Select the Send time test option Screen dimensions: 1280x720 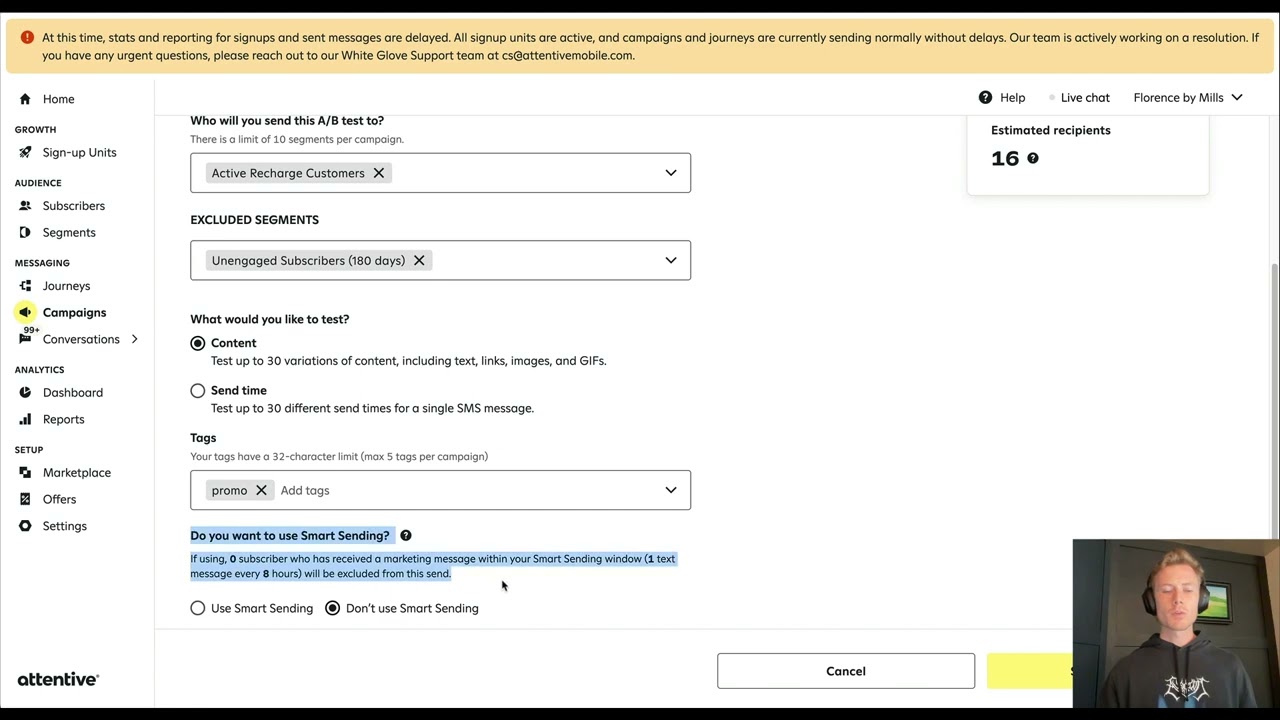coord(198,390)
